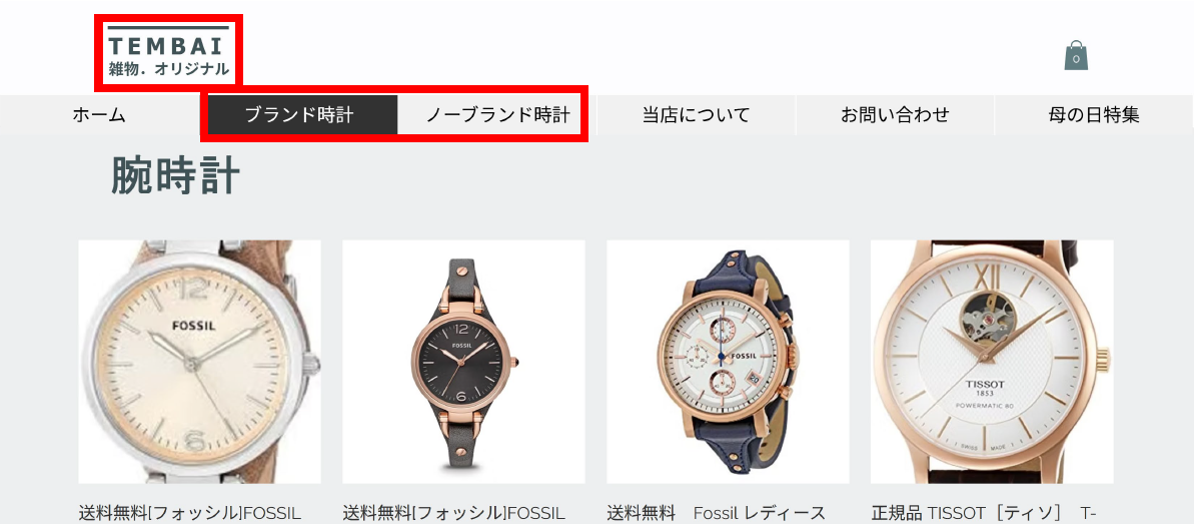Viewport: 1194px width, 524px height.
Task: Click the TEMBAI store logo
Action: (168, 50)
